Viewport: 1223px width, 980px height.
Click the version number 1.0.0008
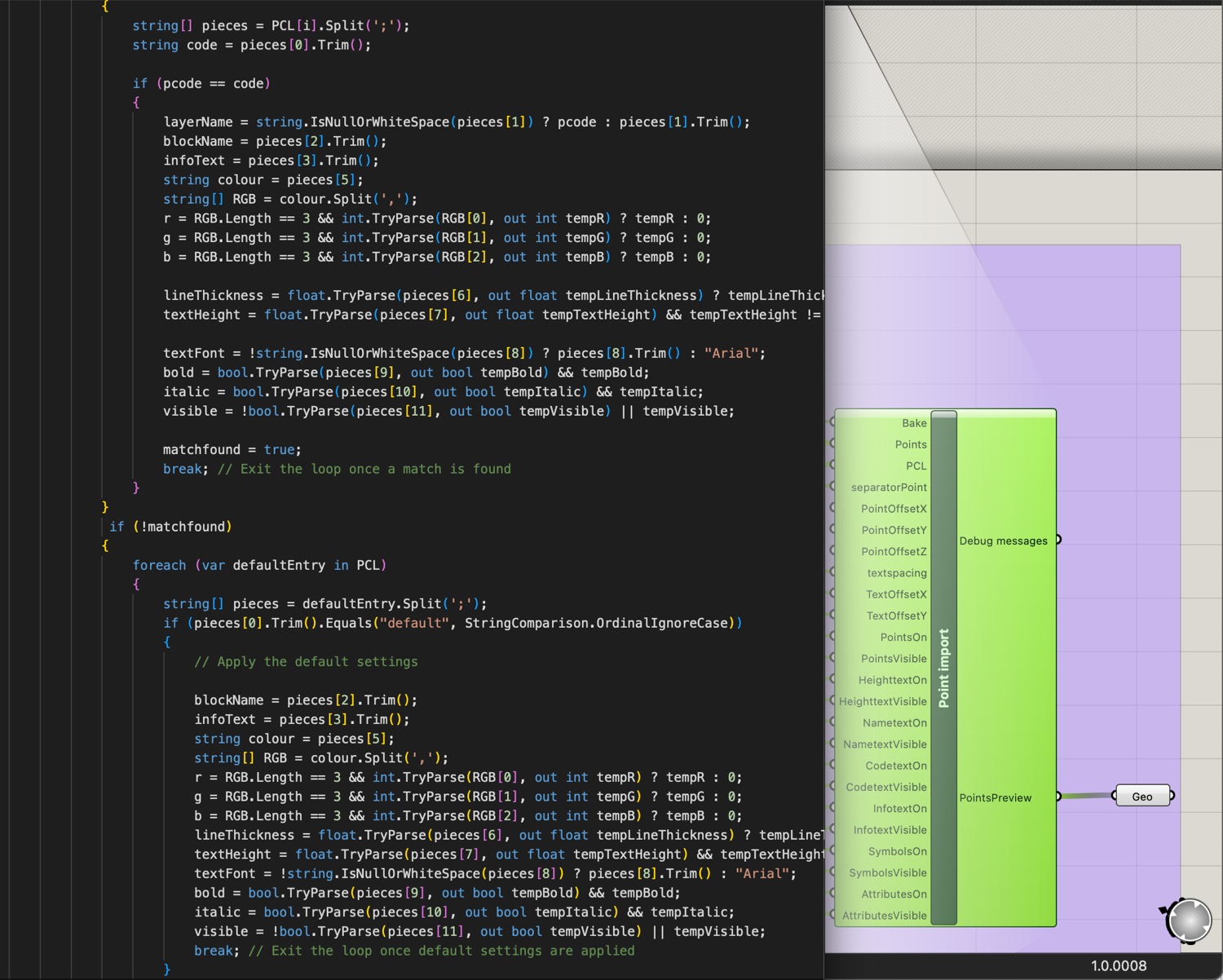(1119, 966)
